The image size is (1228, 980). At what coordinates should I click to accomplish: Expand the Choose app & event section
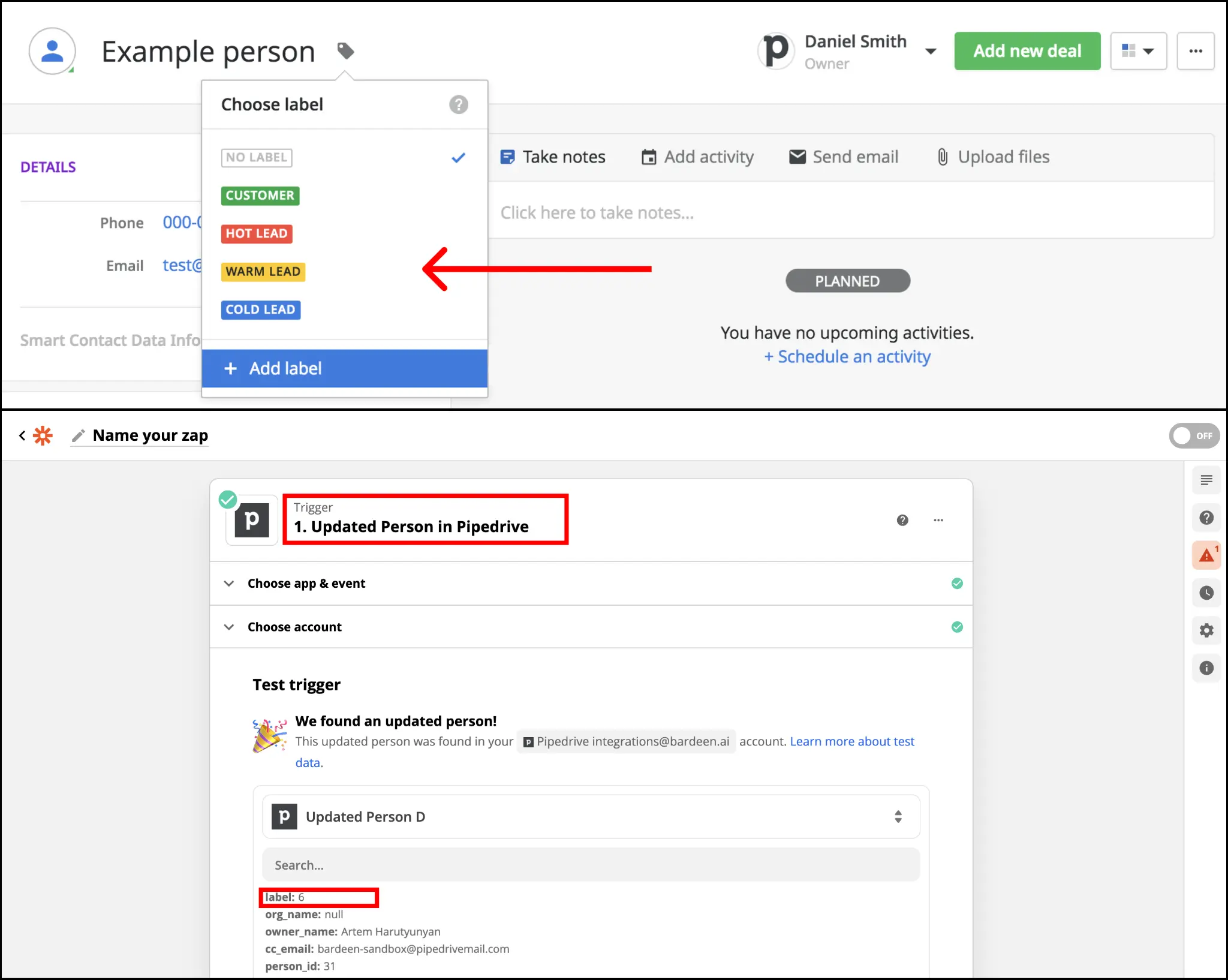pyautogui.click(x=306, y=584)
